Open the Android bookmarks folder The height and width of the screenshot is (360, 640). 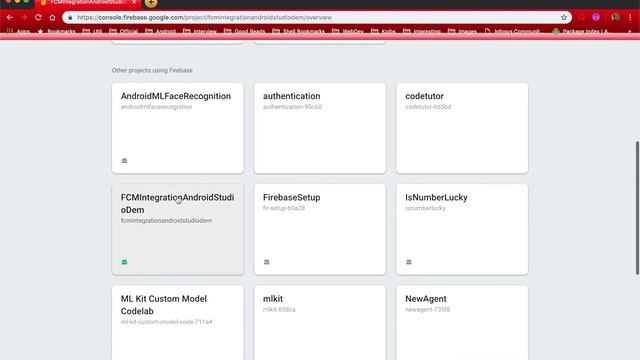pyautogui.click(x=160, y=31)
